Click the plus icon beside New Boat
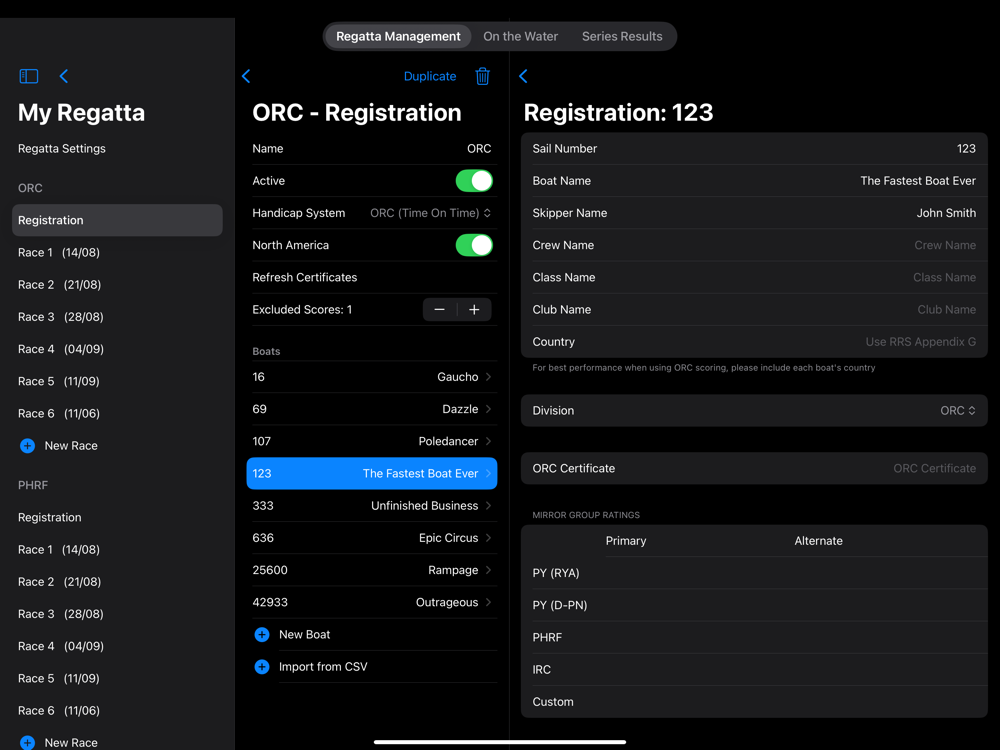This screenshot has width=1000, height=750. (x=261, y=635)
